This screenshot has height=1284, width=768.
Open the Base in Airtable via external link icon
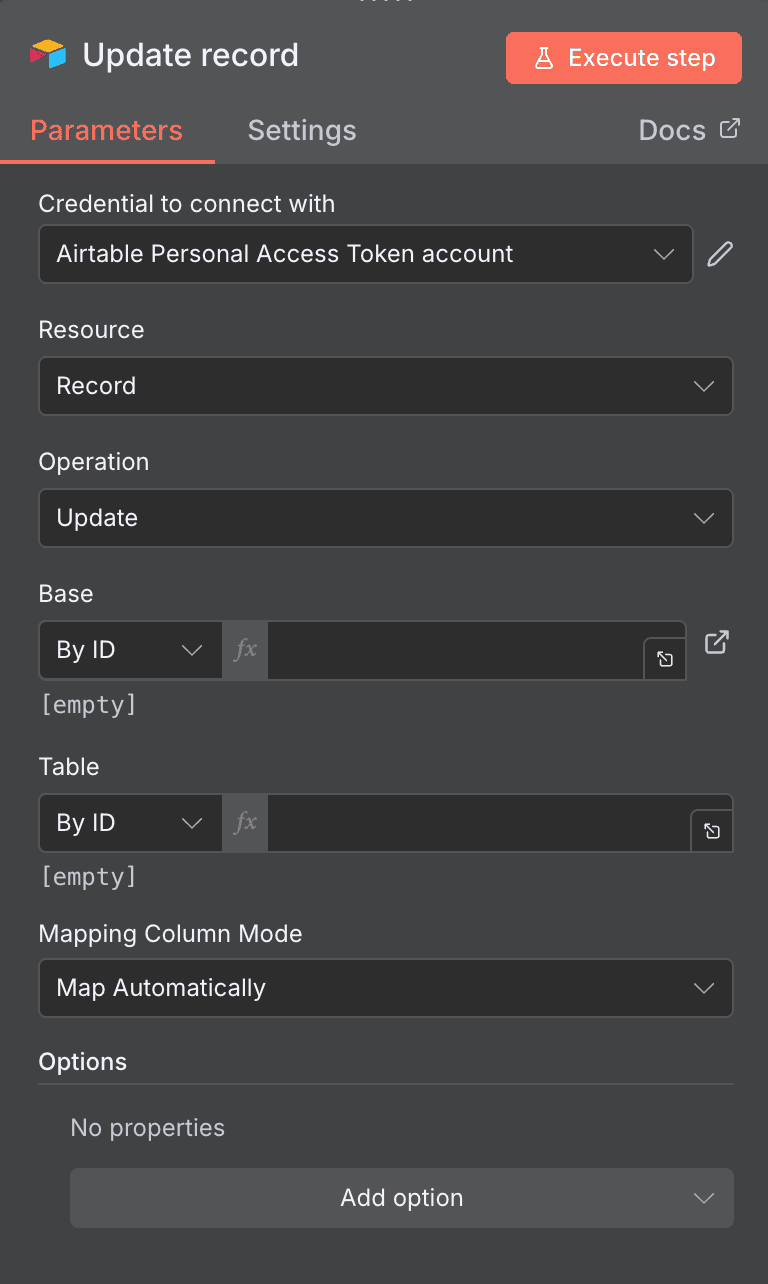(x=716, y=643)
